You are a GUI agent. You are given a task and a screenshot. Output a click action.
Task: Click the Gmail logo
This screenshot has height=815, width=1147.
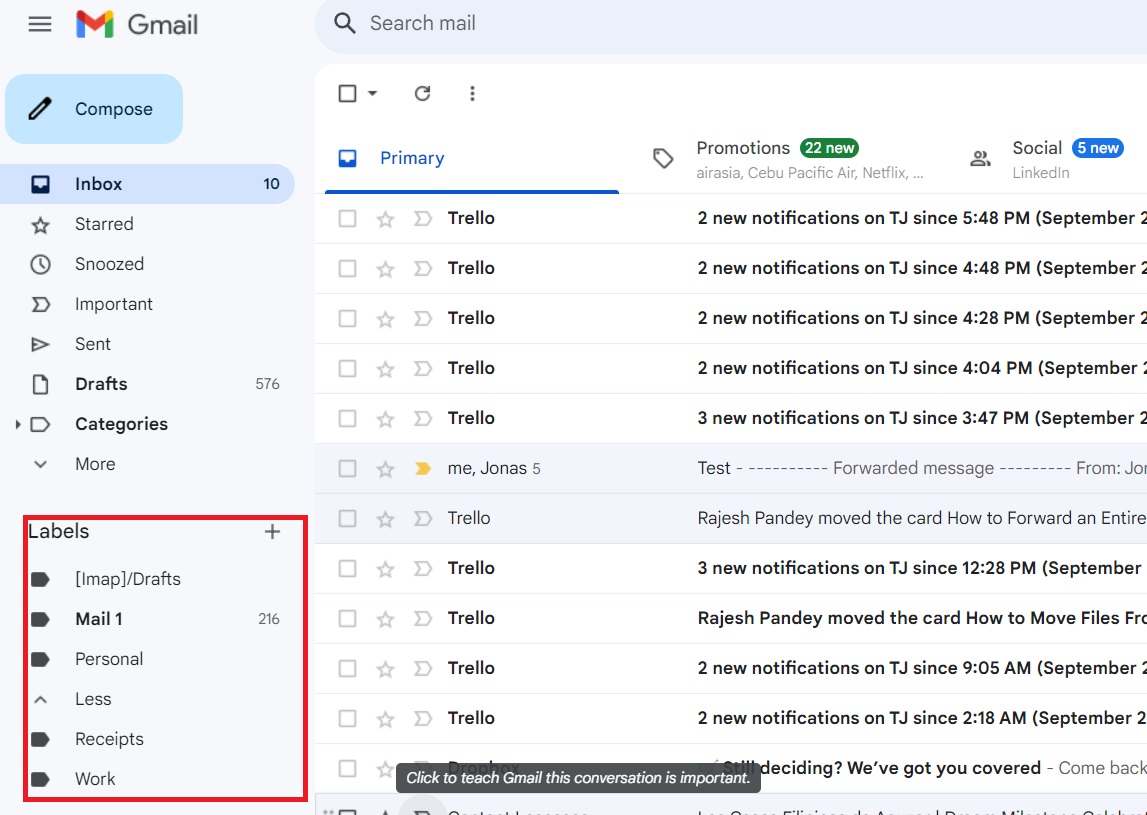click(x=137, y=24)
